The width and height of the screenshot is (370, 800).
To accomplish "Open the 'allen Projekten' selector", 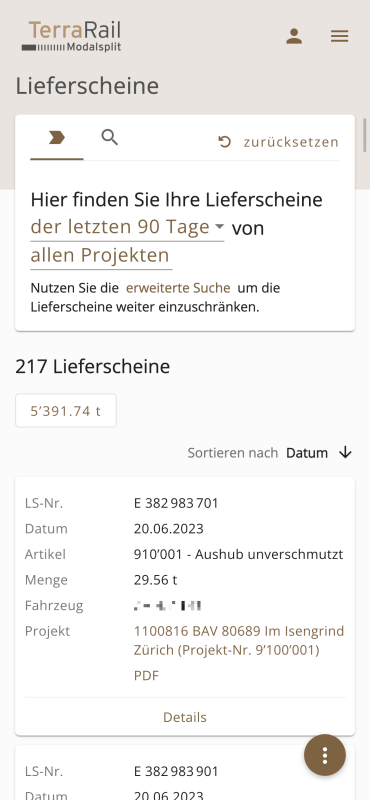I will point(101,255).
